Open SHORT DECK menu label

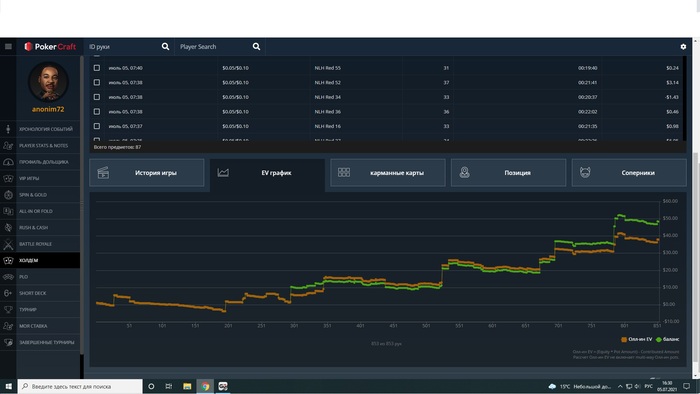tap(32, 293)
